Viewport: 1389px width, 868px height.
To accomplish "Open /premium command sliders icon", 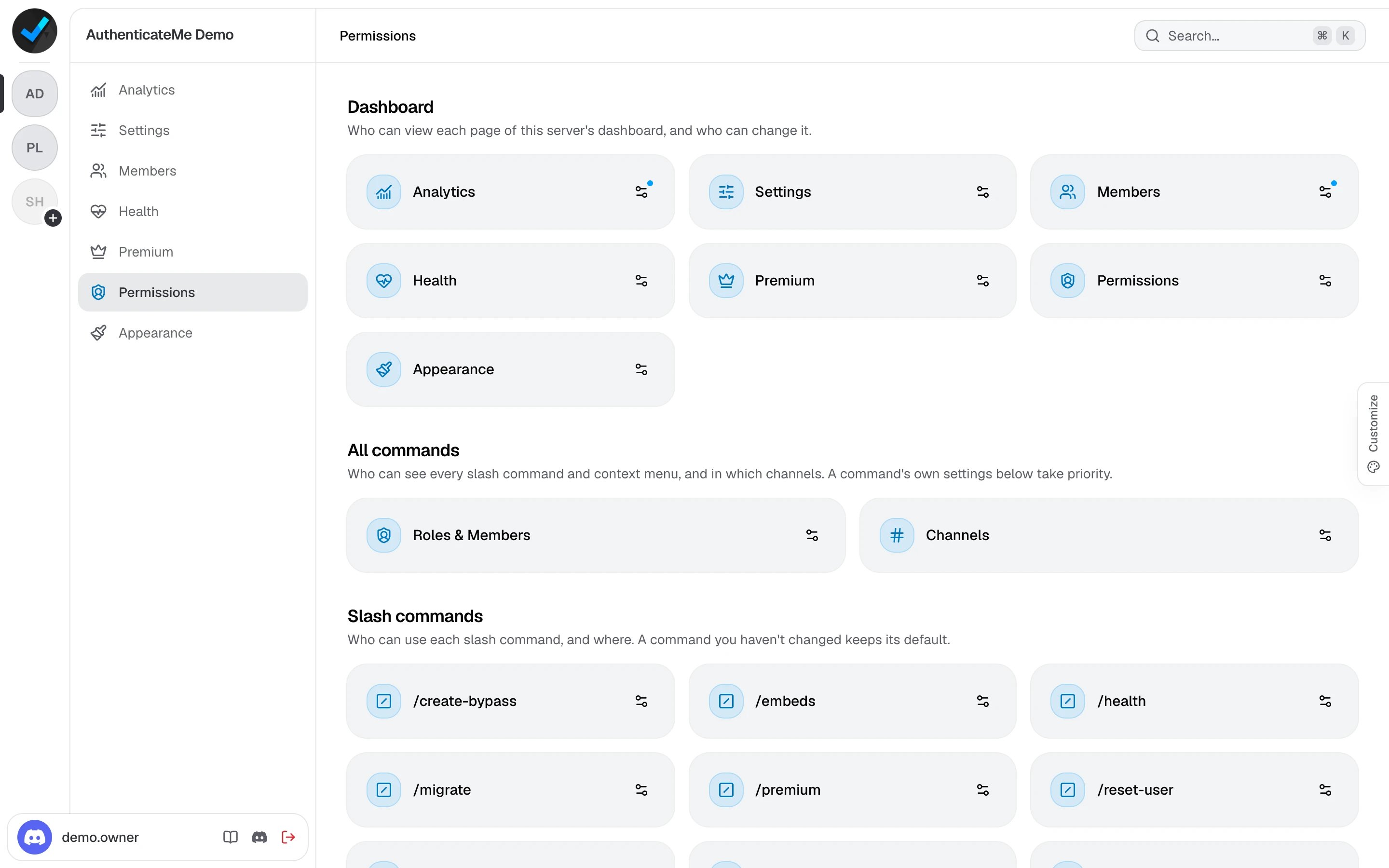I will click(x=982, y=790).
